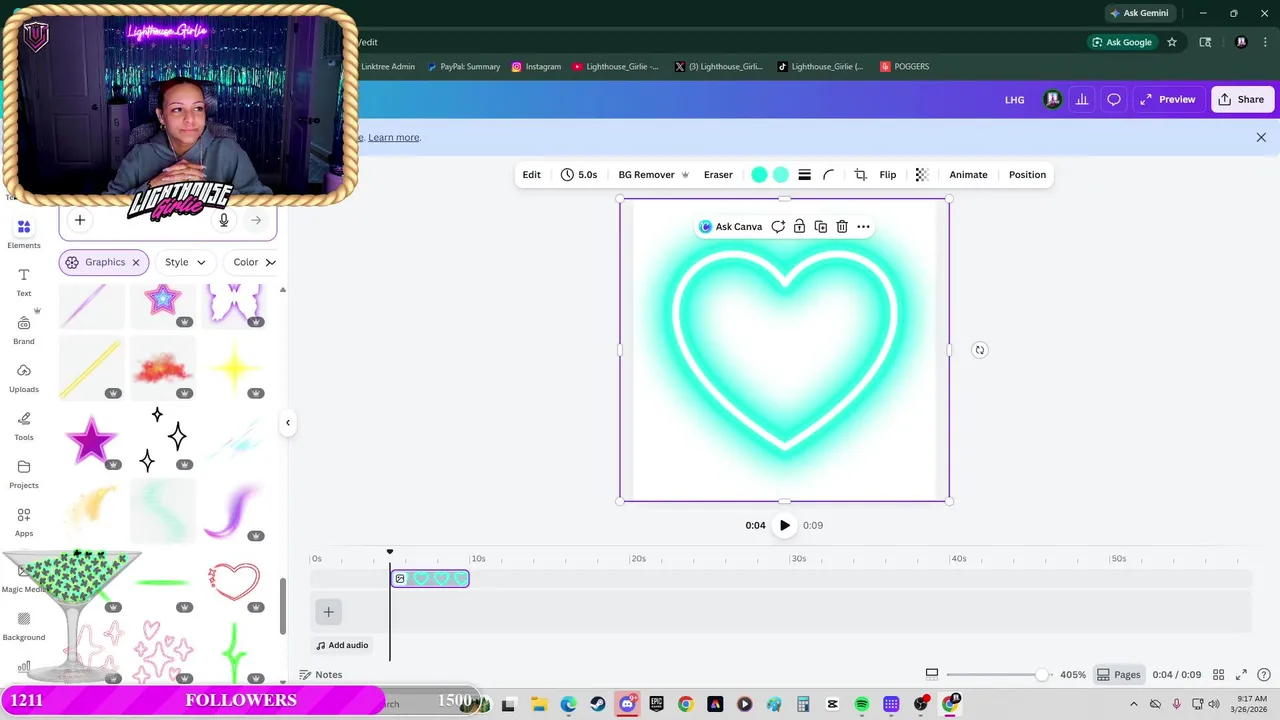Open the Background panel in the sidebar

24,627
